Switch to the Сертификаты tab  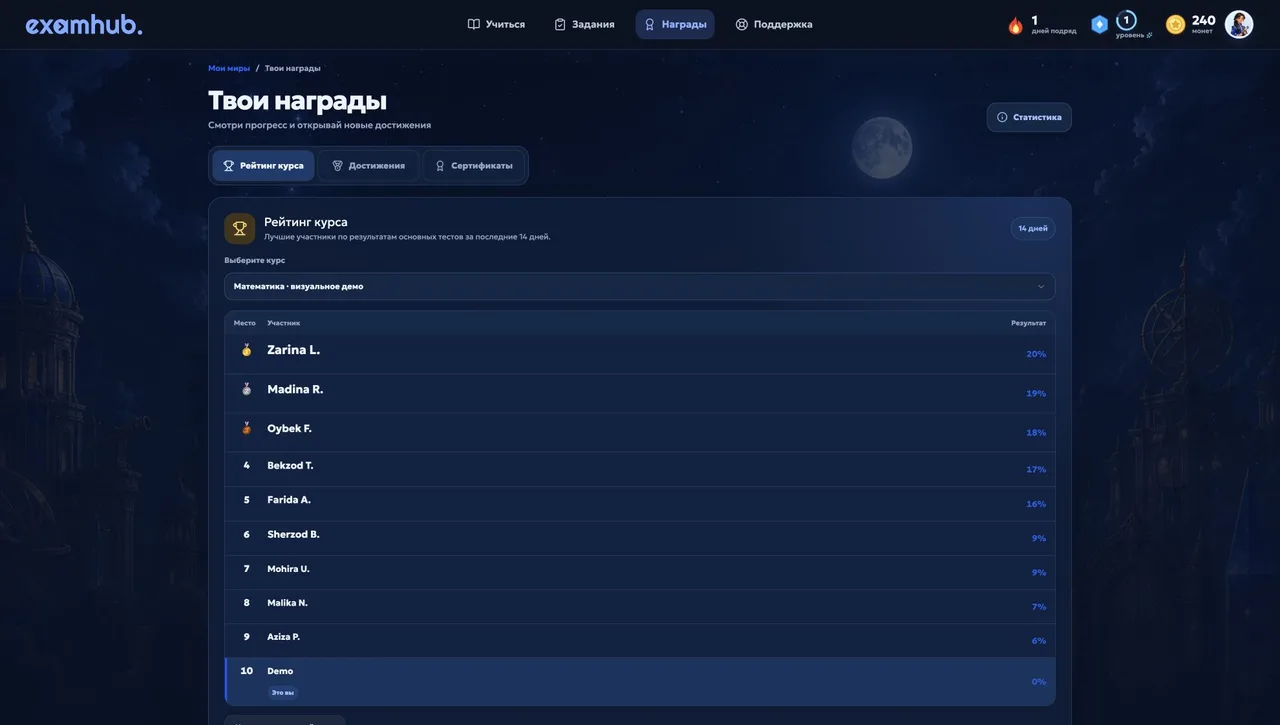473,165
